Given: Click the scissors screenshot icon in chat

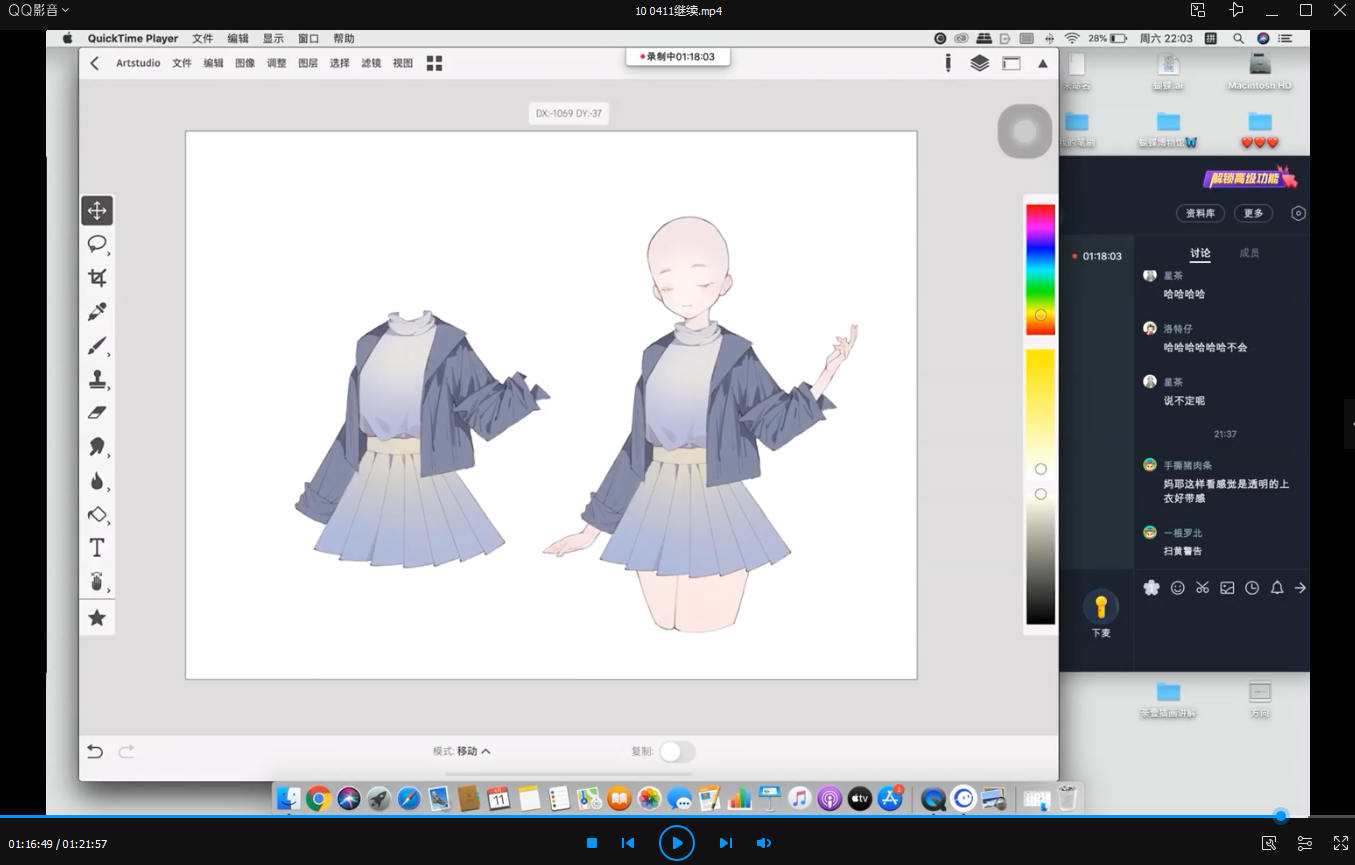Looking at the screenshot, I should coord(1203,588).
